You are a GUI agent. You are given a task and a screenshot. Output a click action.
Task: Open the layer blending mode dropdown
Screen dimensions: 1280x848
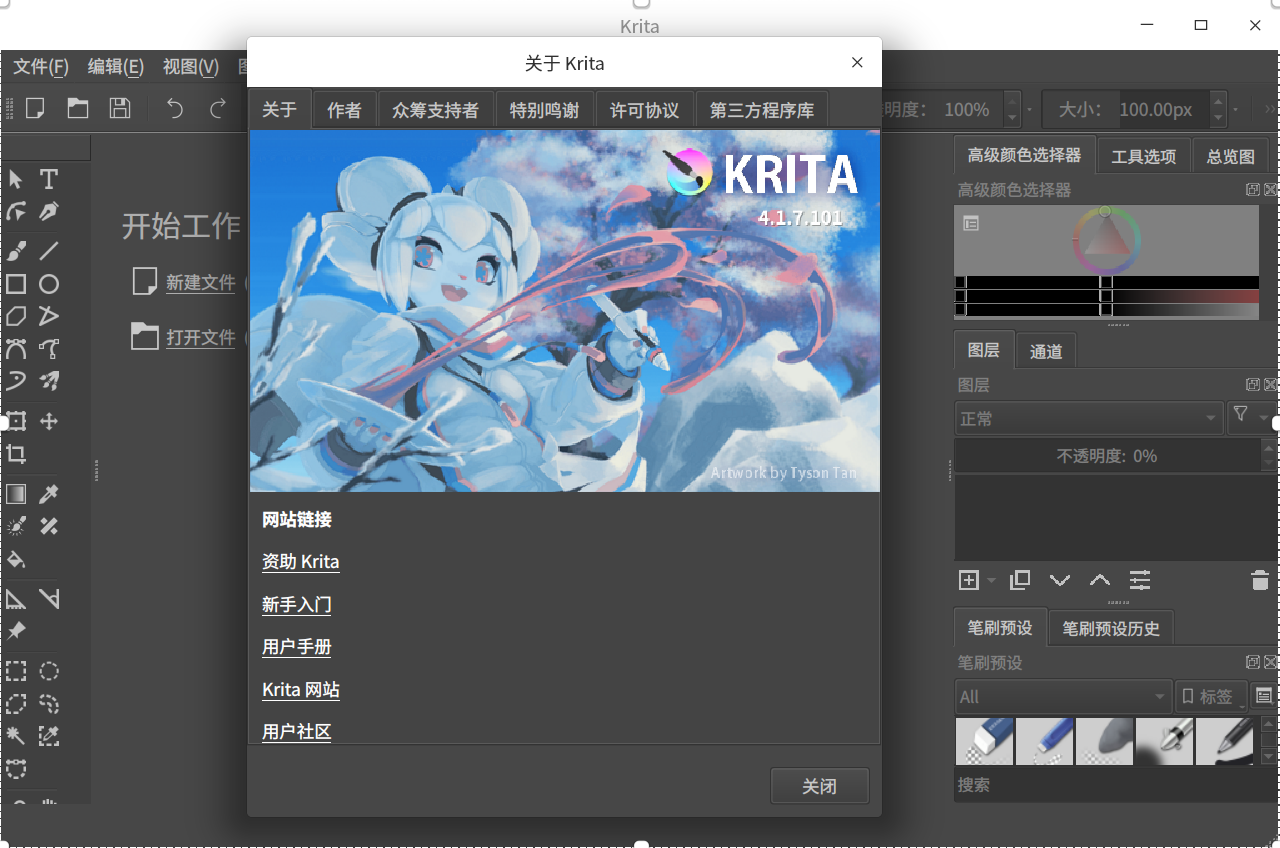(1088, 418)
